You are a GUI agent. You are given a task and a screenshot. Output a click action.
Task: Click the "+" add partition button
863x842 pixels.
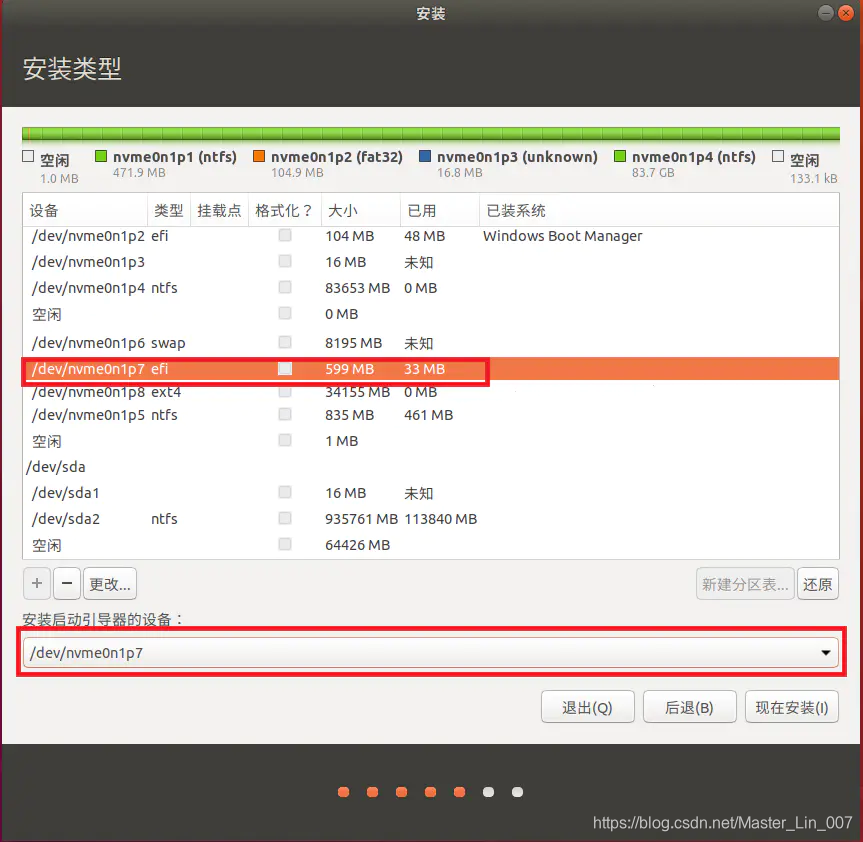tap(37, 583)
